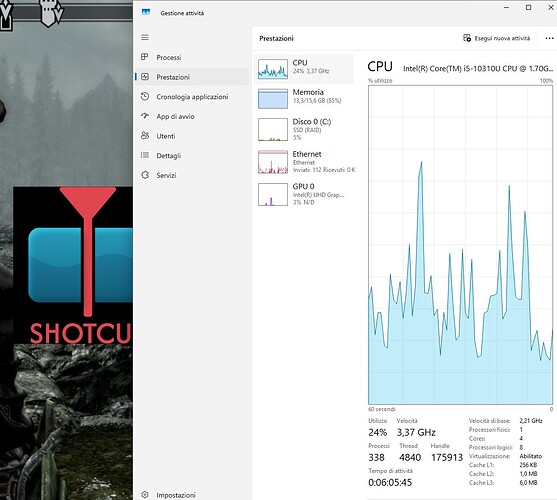Switch to the Utenti page
The height and width of the screenshot is (500, 557).
point(192,136)
